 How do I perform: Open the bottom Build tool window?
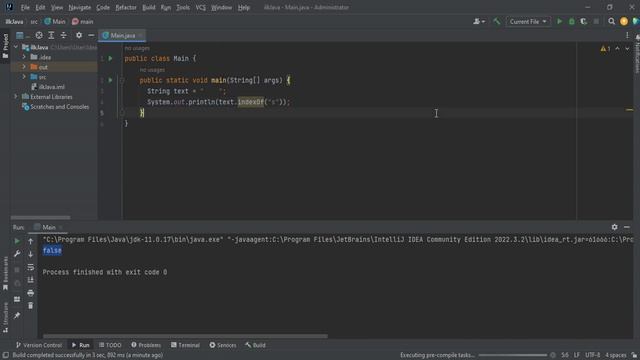point(256,345)
